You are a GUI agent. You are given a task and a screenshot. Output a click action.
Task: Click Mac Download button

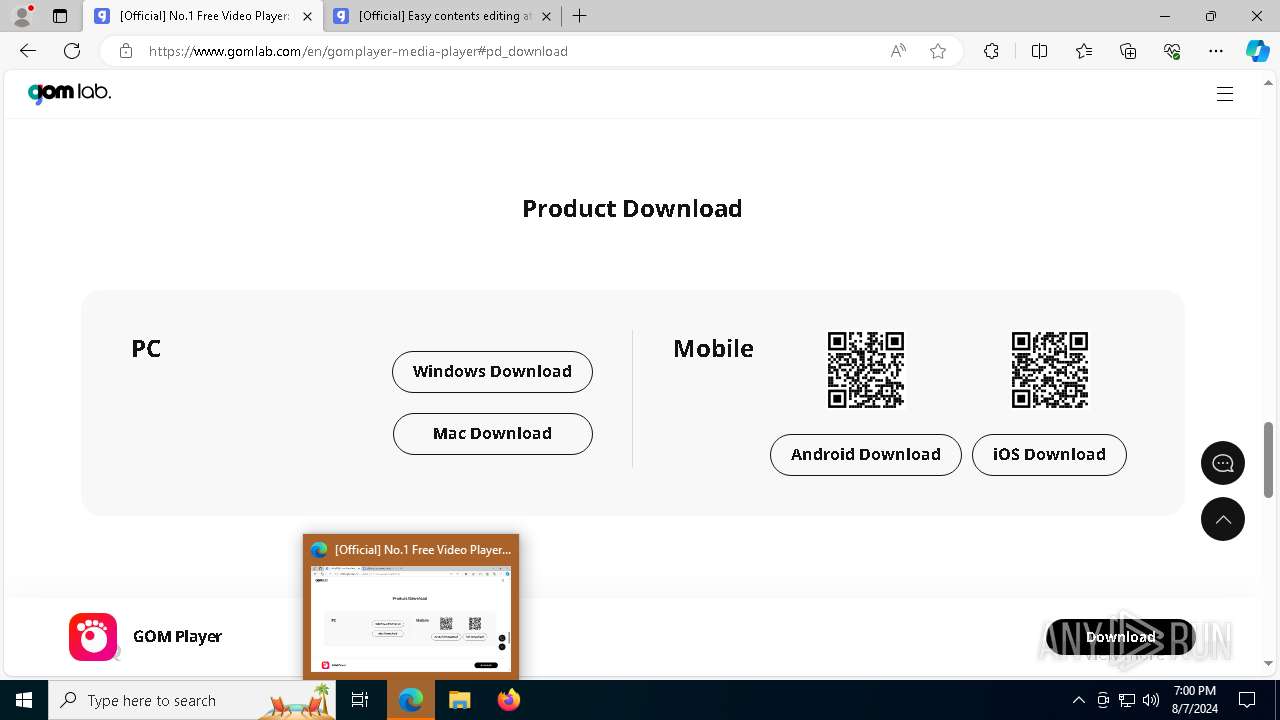[x=492, y=434]
